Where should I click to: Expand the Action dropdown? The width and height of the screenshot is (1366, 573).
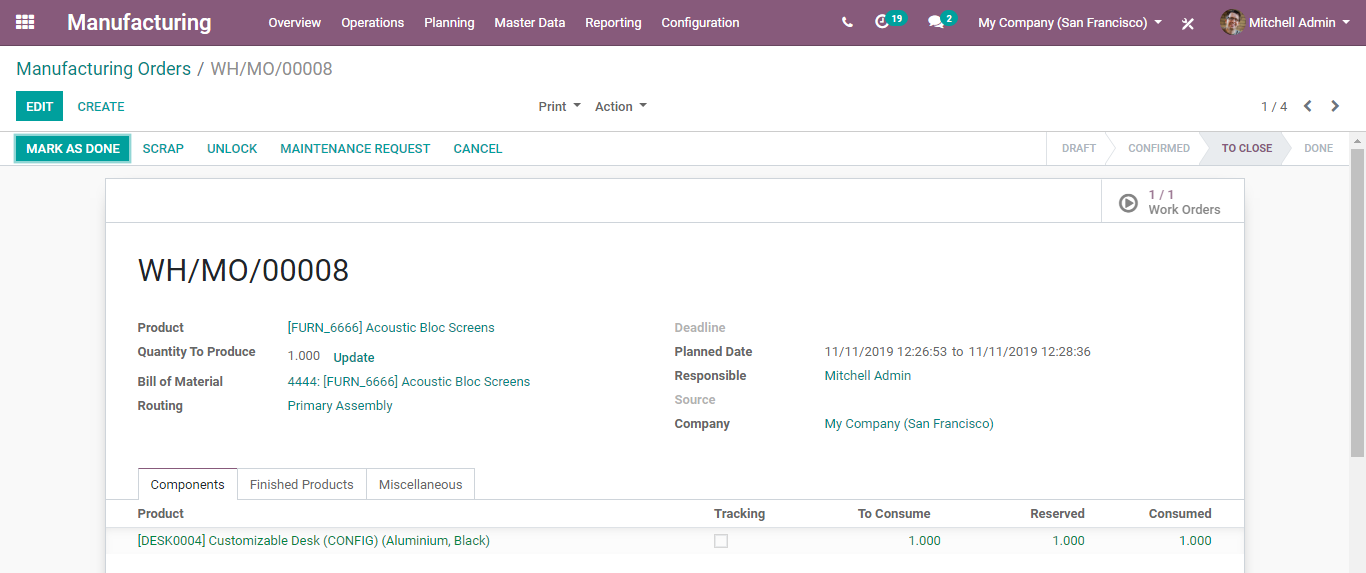pos(621,107)
